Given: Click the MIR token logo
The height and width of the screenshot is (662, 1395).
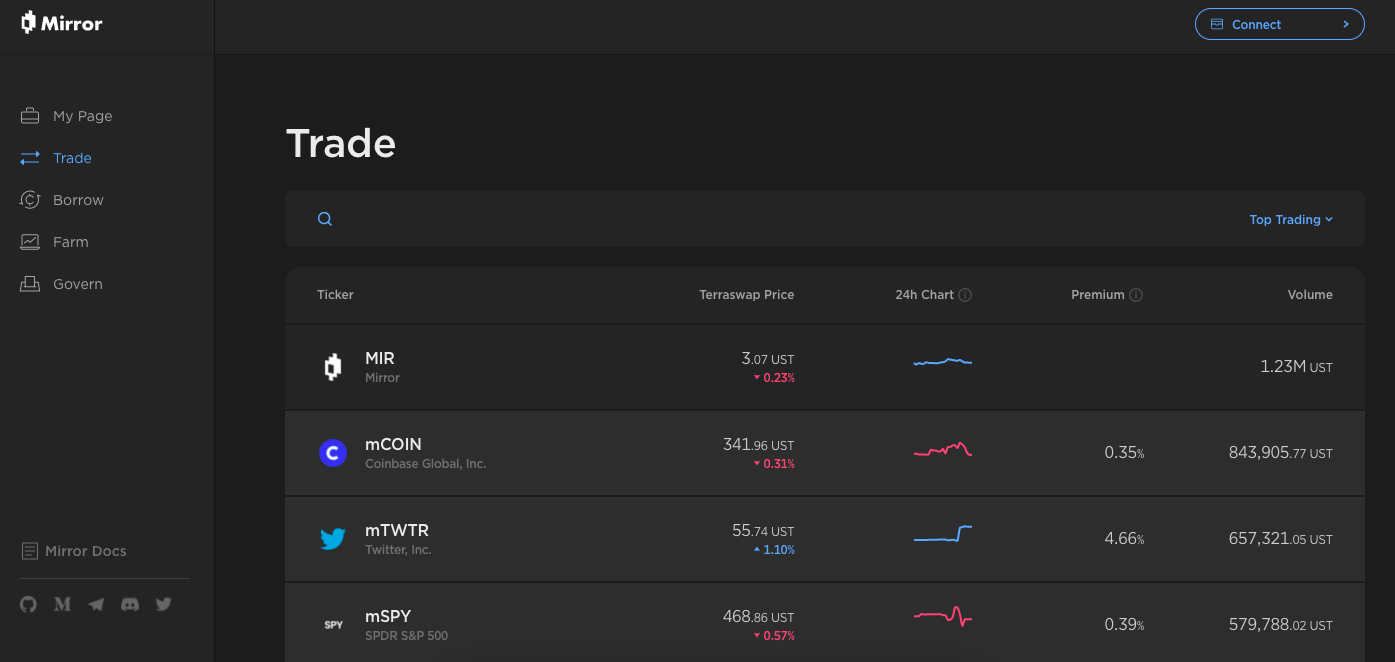Looking at the screenshot, I should coord(333,367).
